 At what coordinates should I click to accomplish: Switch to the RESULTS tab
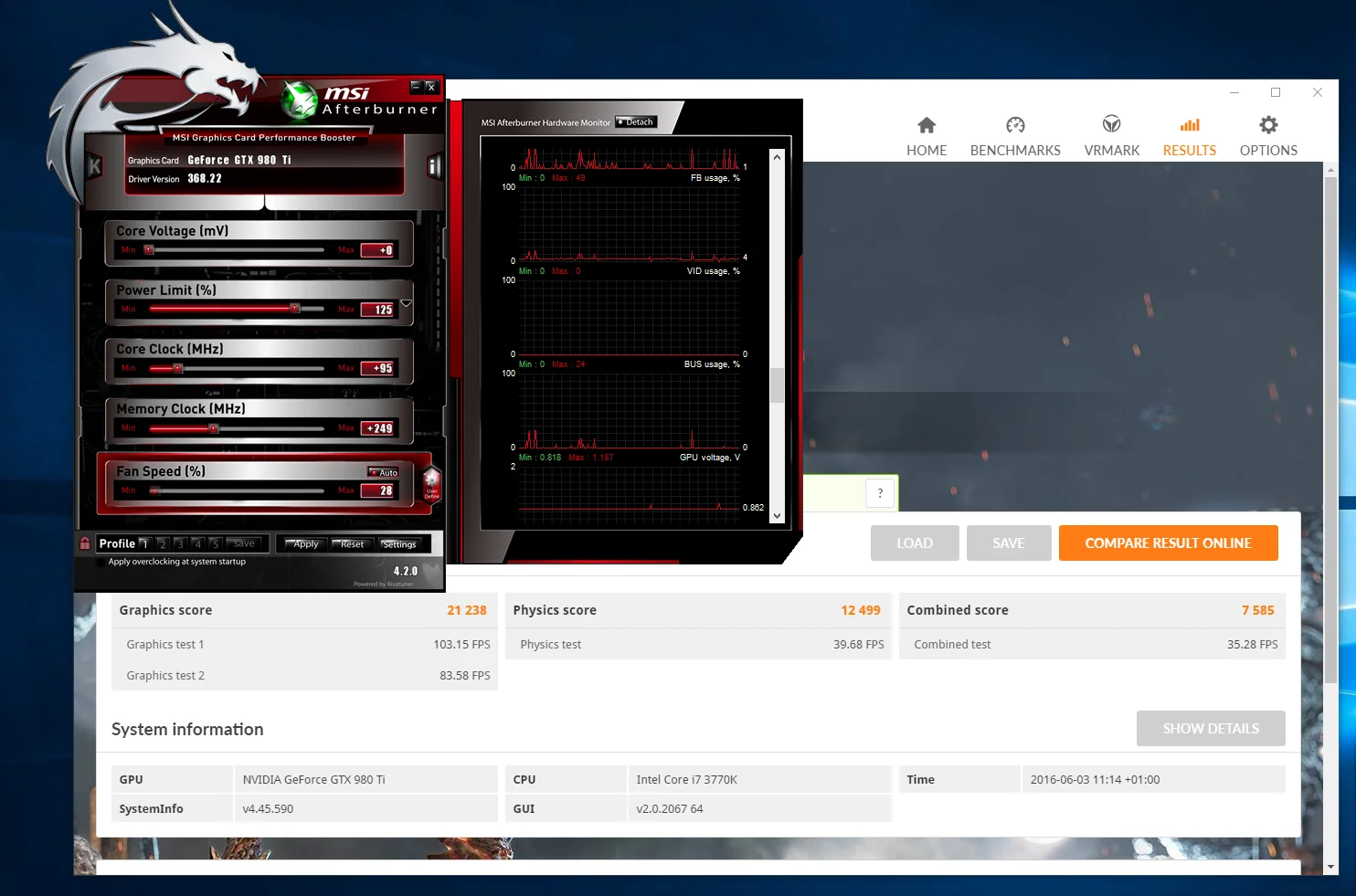[x=1190, y=136]
